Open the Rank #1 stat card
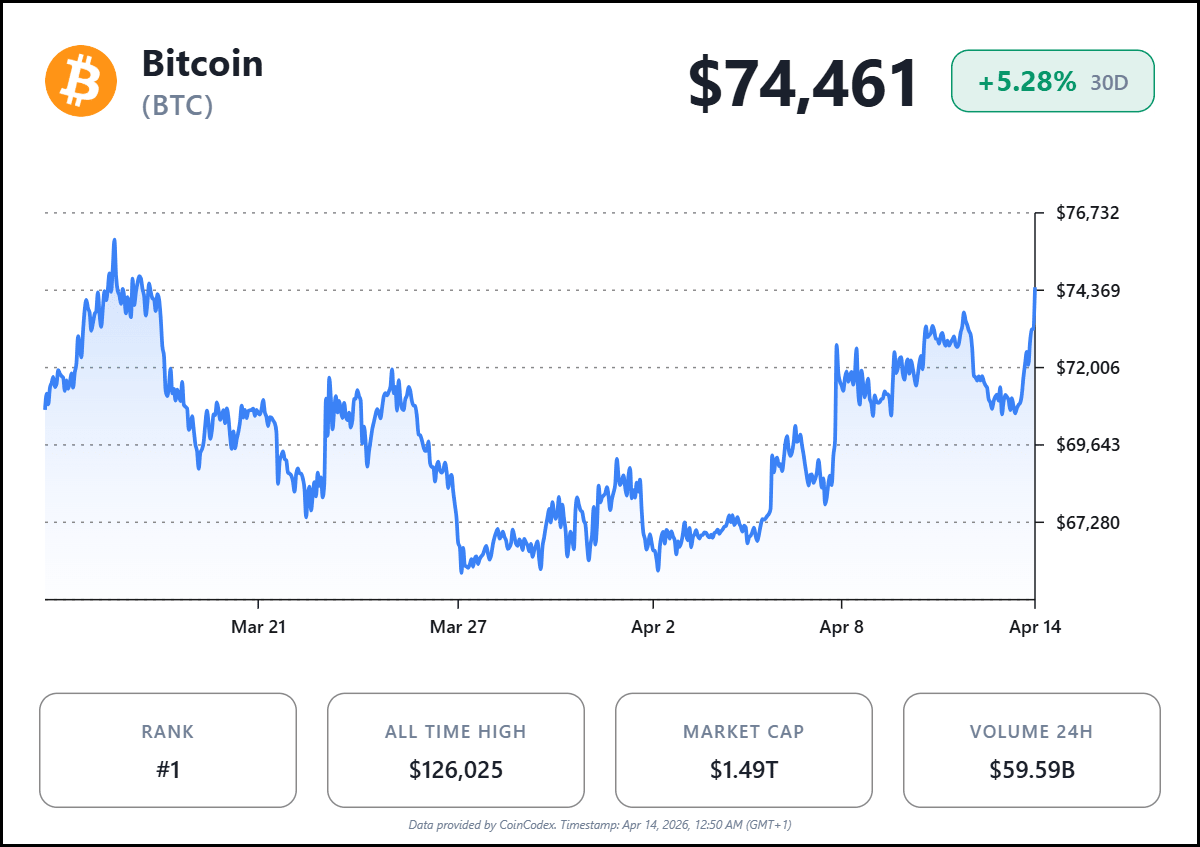 tap(168, 750)
